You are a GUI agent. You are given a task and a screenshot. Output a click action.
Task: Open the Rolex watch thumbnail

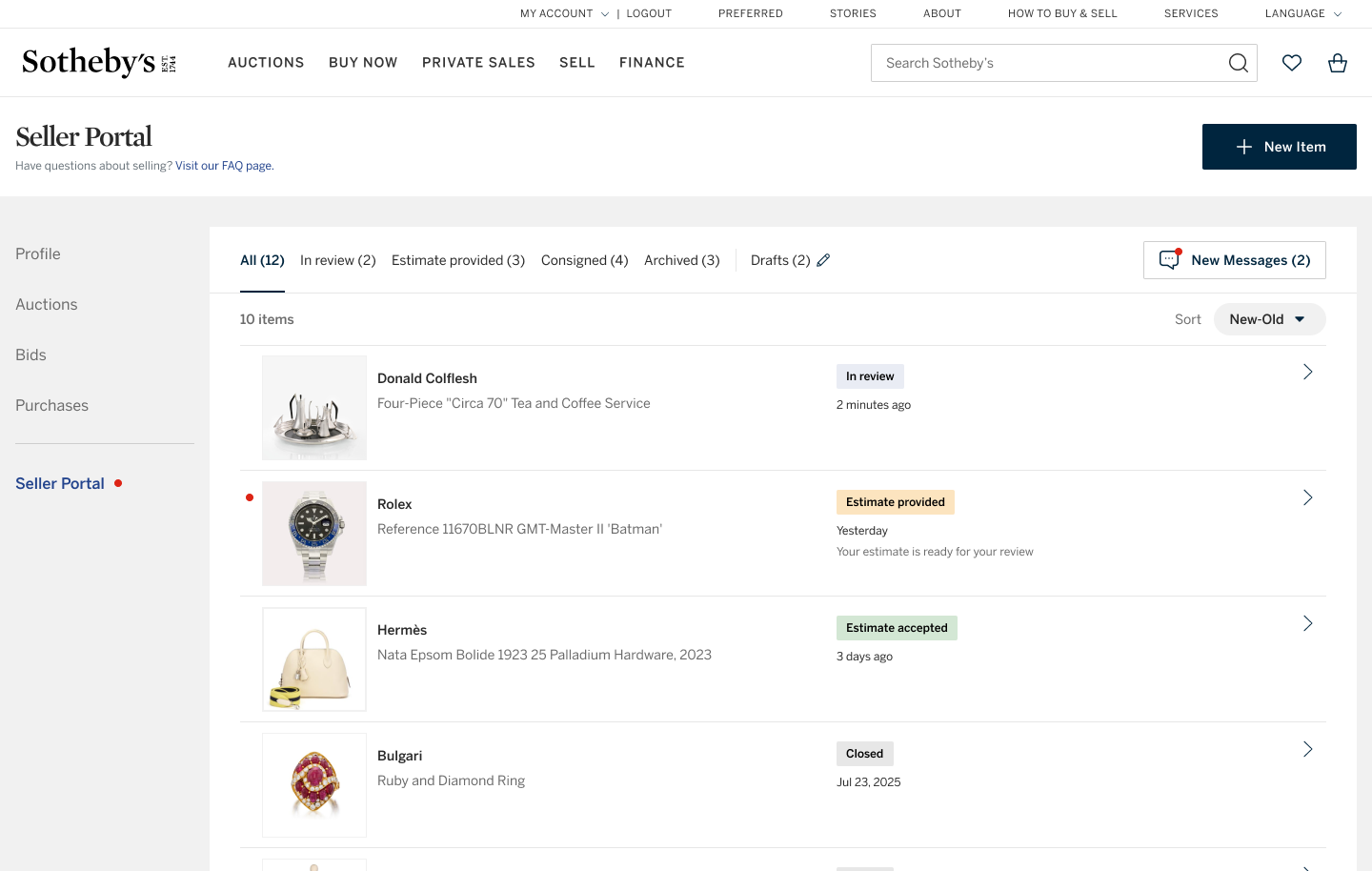[314, 534]
